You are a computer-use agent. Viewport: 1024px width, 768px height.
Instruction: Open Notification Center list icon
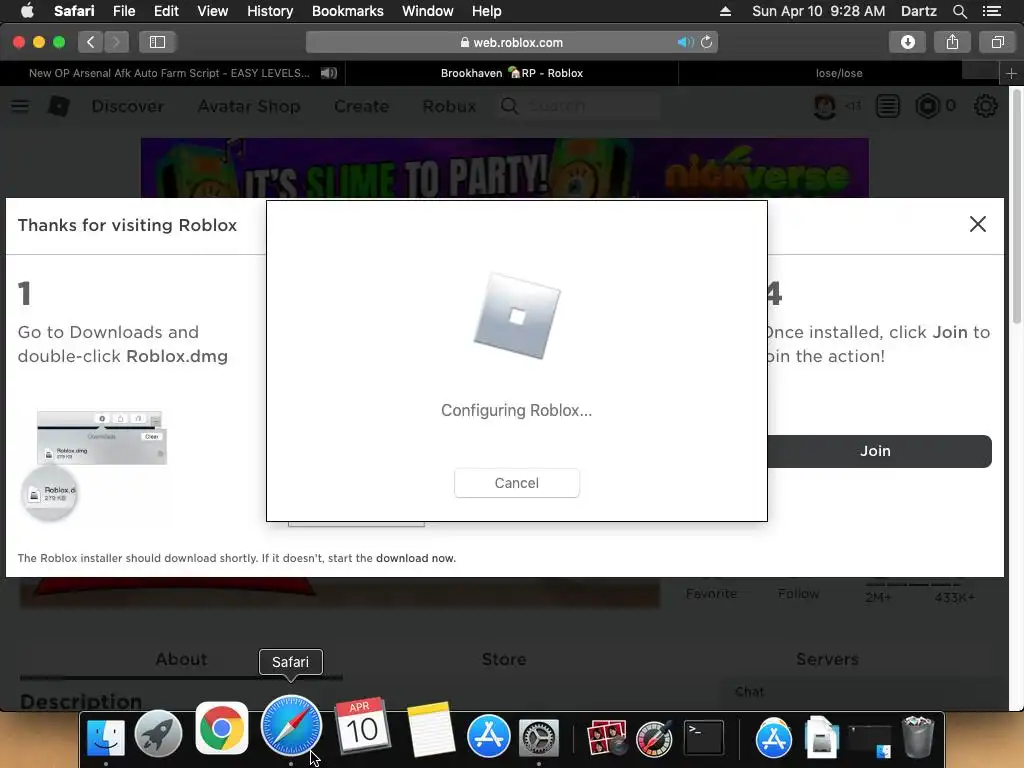(x=991, y=11)
